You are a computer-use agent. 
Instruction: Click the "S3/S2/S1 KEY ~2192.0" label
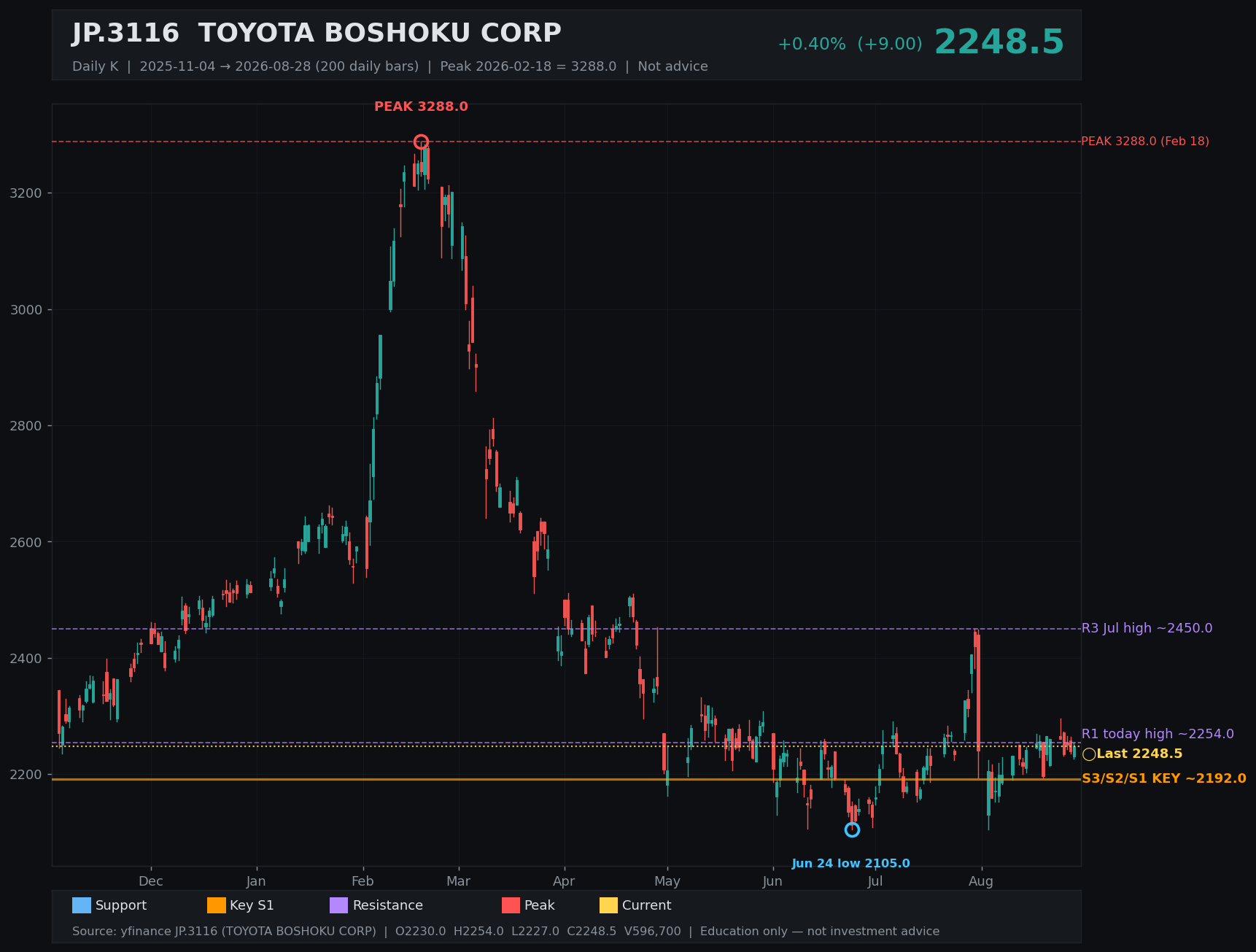pyautogui.click(x=1163, y=779)
